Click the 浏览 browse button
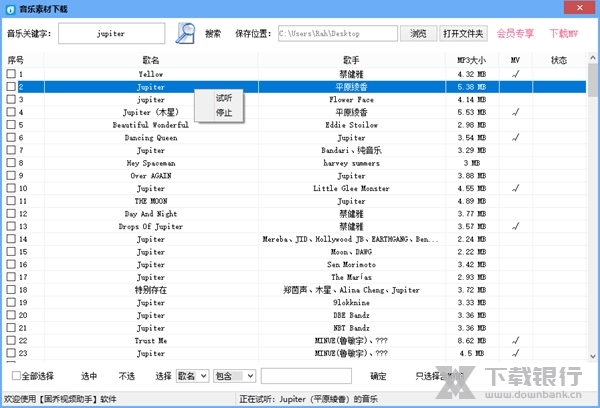The image size is (600, 408). 418,34
